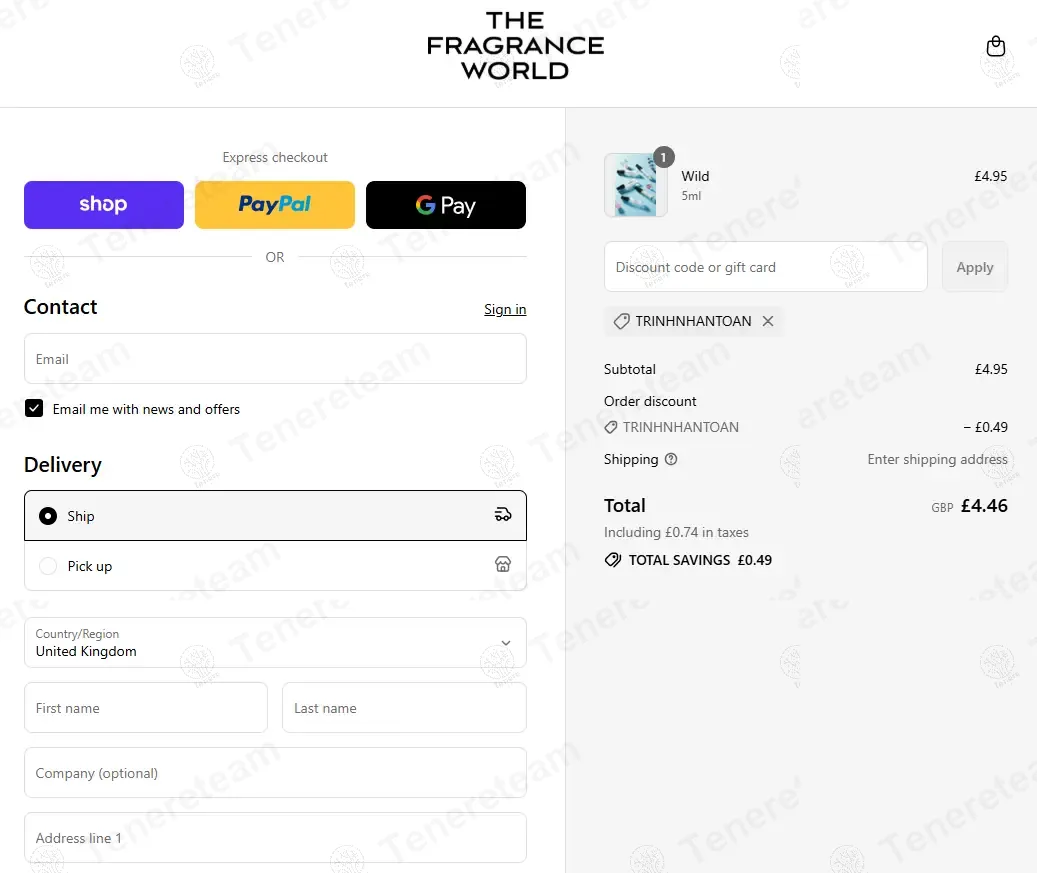This screenshot has height=873, width=1037.
Task: Focus the Email input field
Action: pos(275,358)
